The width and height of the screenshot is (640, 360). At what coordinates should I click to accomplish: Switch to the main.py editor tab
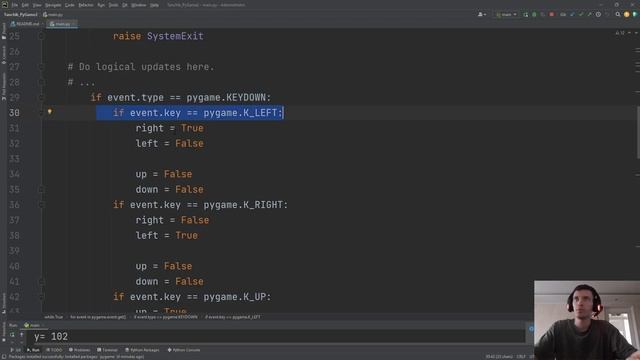[x=61, y=24]
